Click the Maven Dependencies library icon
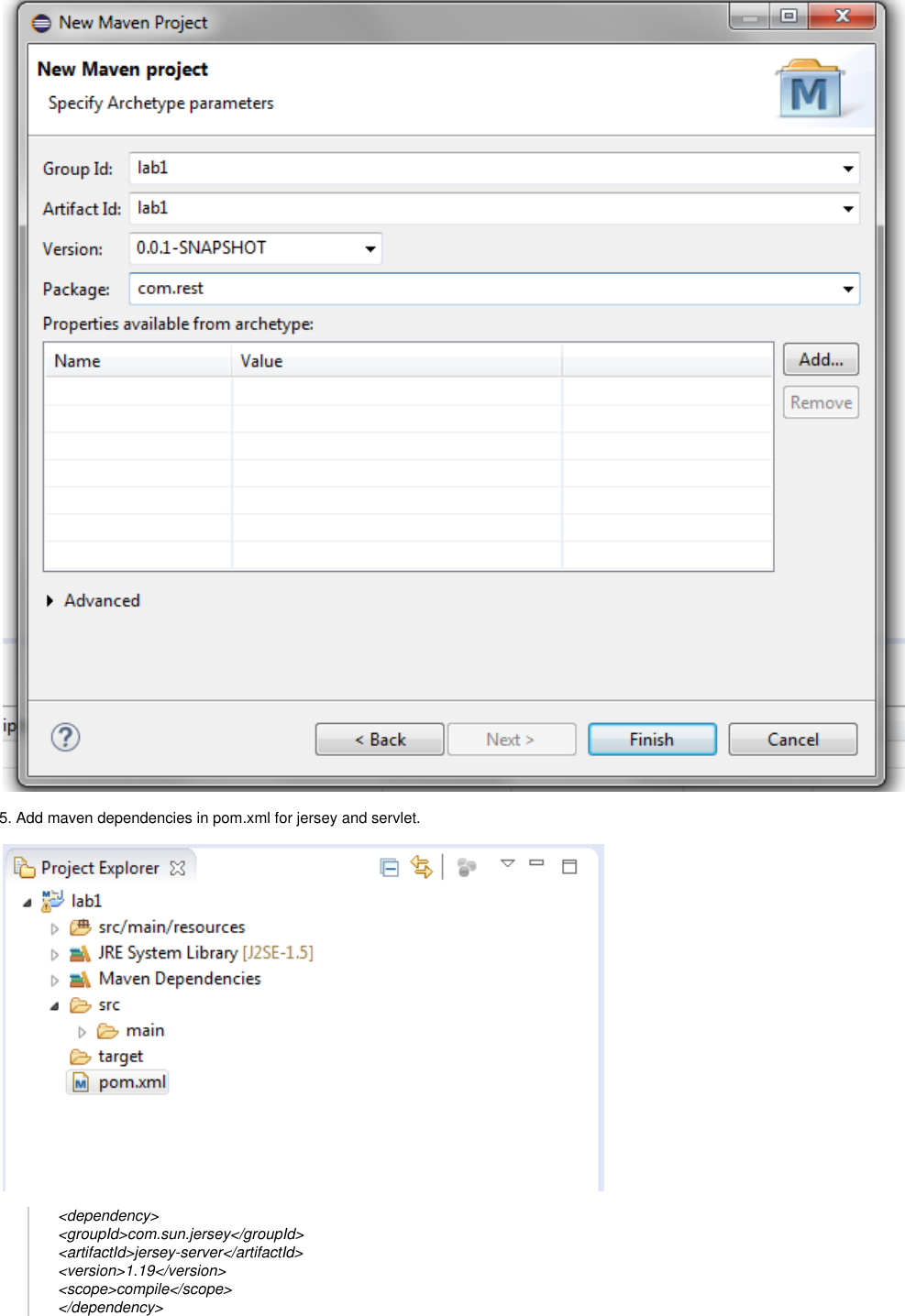 click(80, 979)
